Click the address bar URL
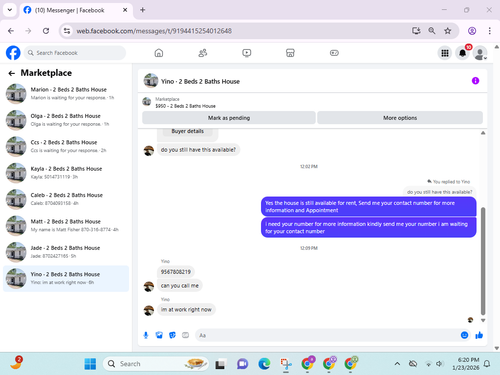This screenshot has height=375, width=500. (x=154, y=31)
